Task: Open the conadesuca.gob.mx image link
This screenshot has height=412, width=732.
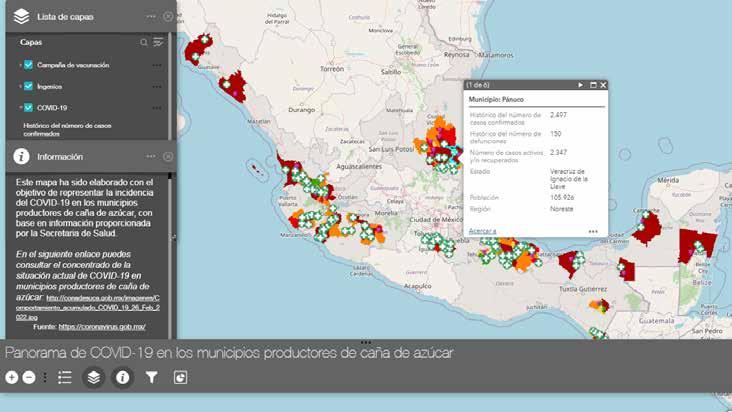Action: (89, 307)
